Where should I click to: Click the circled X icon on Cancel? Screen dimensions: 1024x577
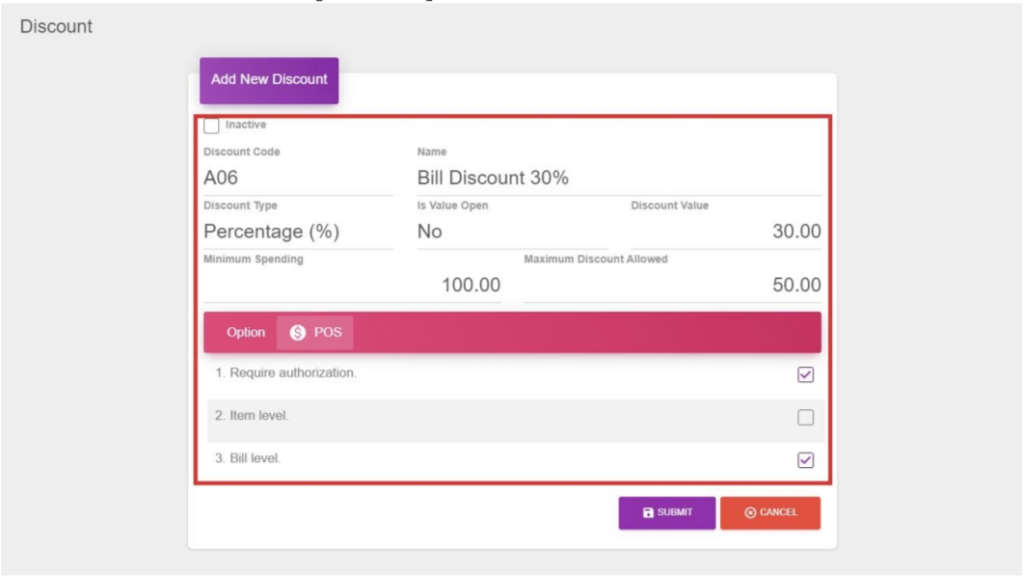[750, 513]
